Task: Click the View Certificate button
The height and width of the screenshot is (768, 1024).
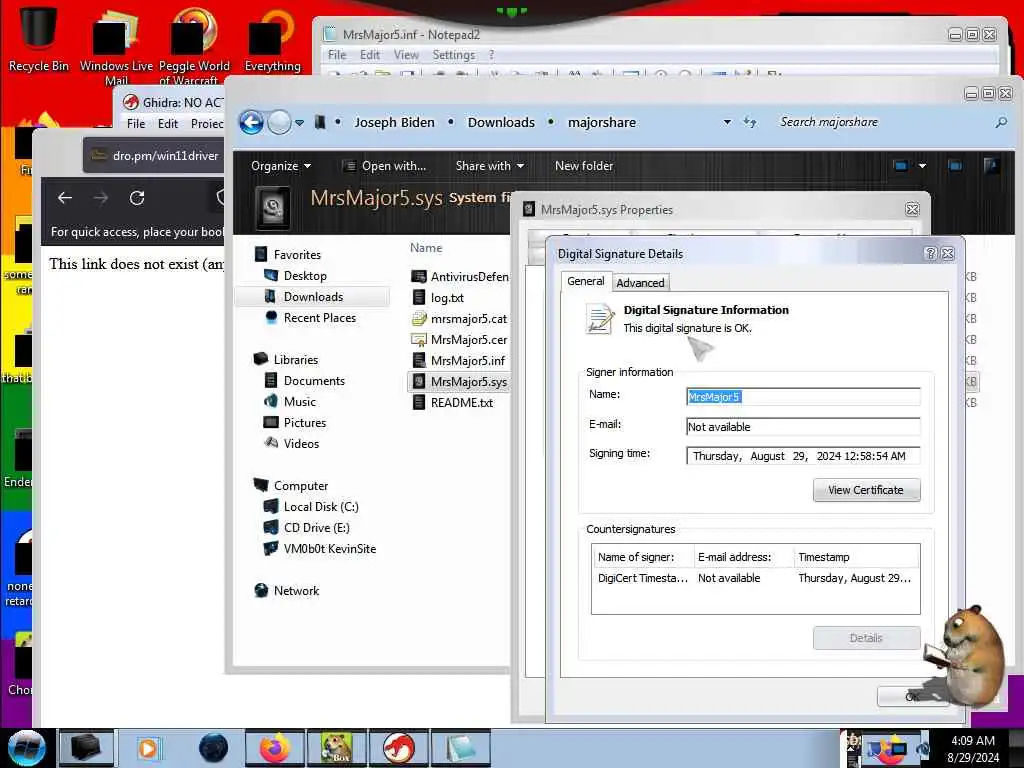Action: tap(866, 490)
